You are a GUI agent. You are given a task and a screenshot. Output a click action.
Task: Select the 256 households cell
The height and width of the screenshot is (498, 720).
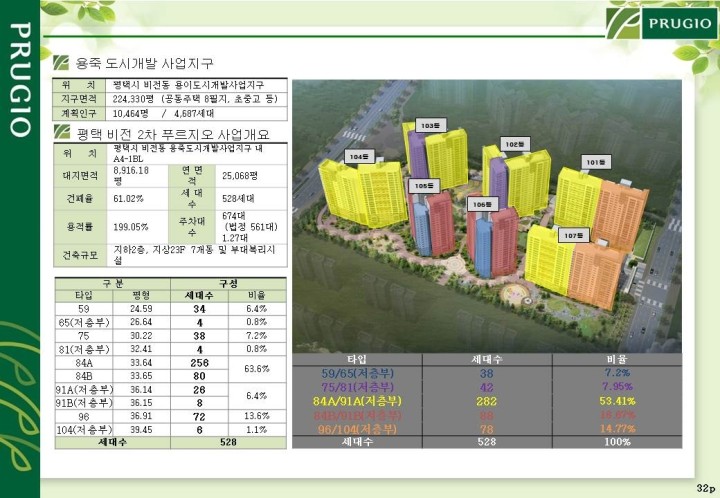click(x=199, y=363)
